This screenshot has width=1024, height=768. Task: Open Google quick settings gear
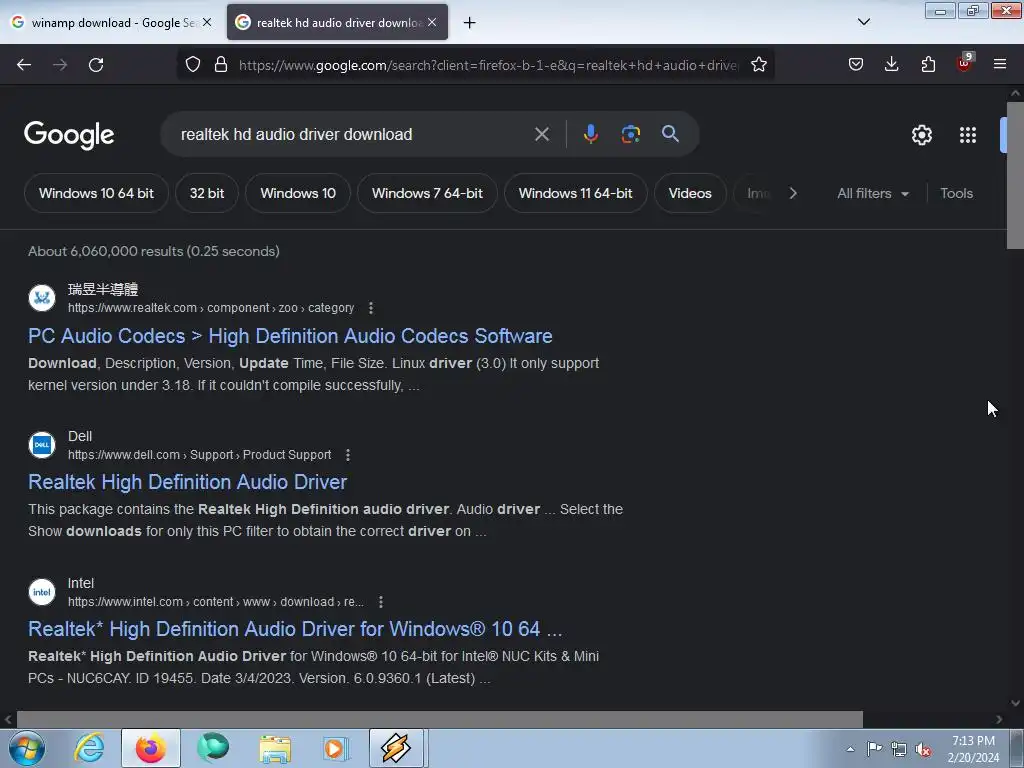click(921, 135)
